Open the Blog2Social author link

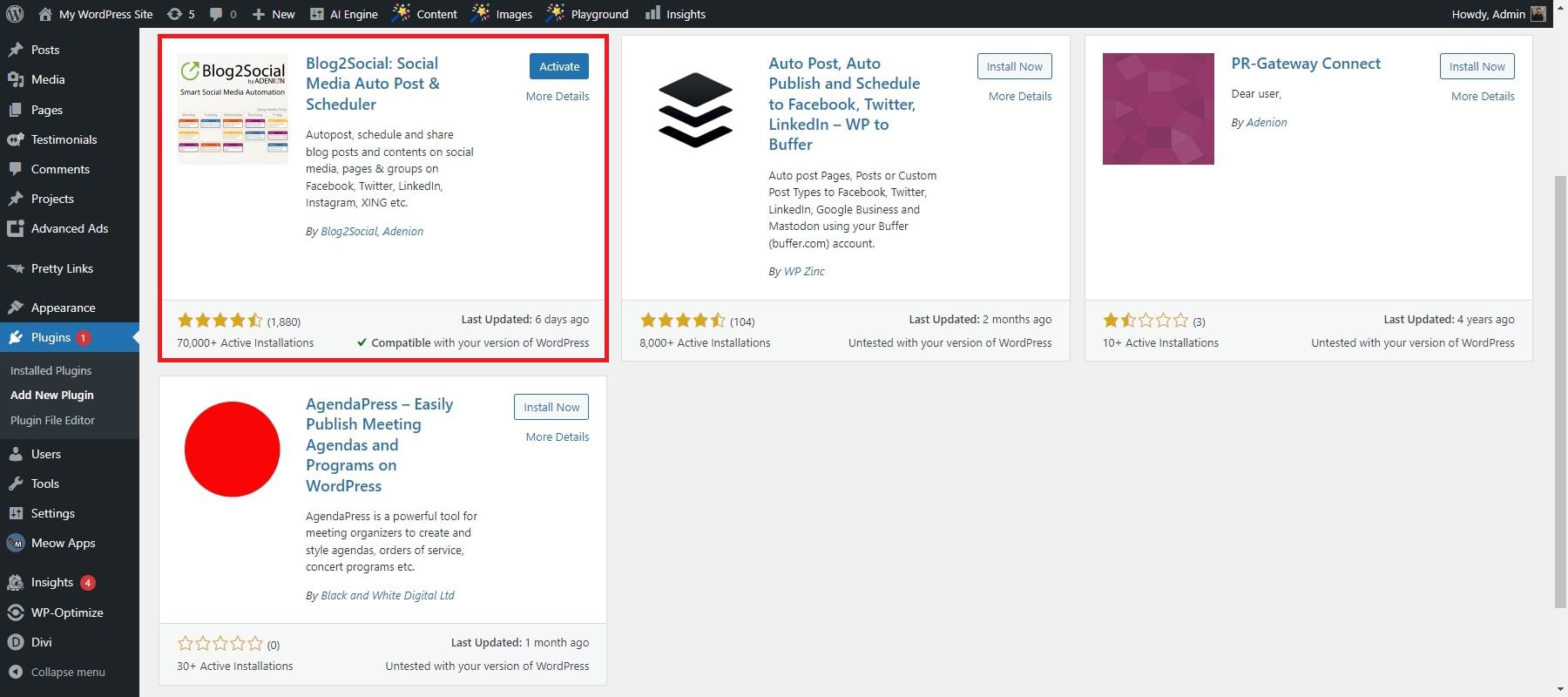[x=348, y=231]
